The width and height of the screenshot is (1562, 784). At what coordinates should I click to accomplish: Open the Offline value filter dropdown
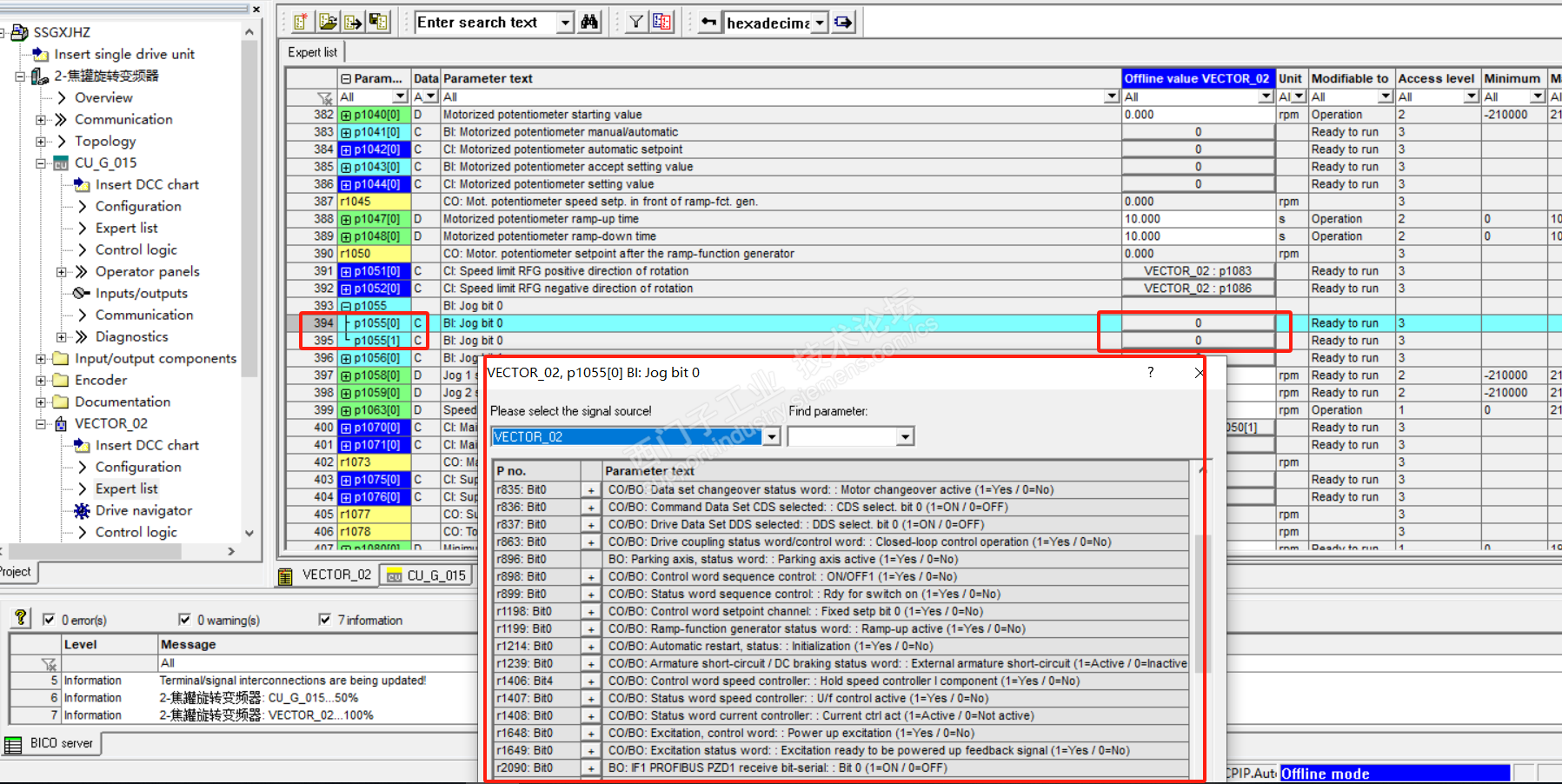pos(1266,96)
